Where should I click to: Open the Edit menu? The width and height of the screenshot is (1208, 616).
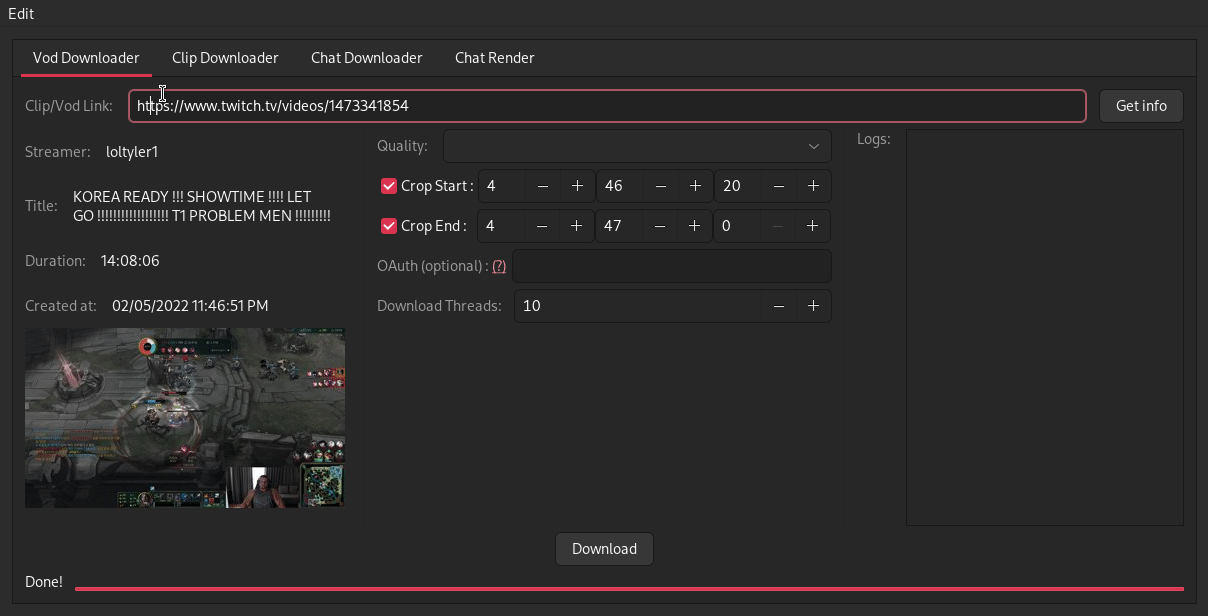[x=21, y=14]
